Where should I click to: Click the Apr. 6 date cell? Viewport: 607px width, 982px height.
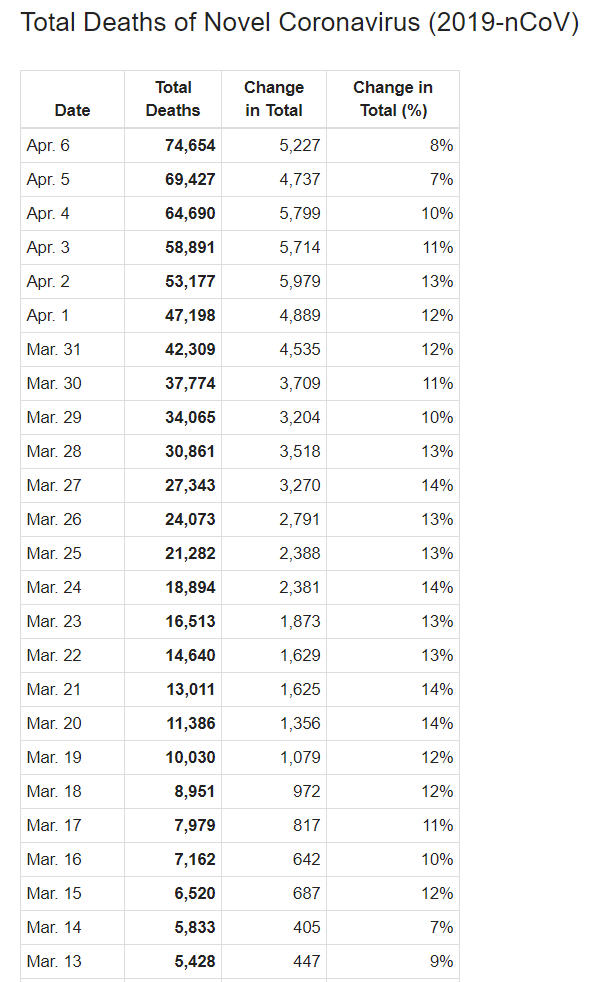point(48,145)
